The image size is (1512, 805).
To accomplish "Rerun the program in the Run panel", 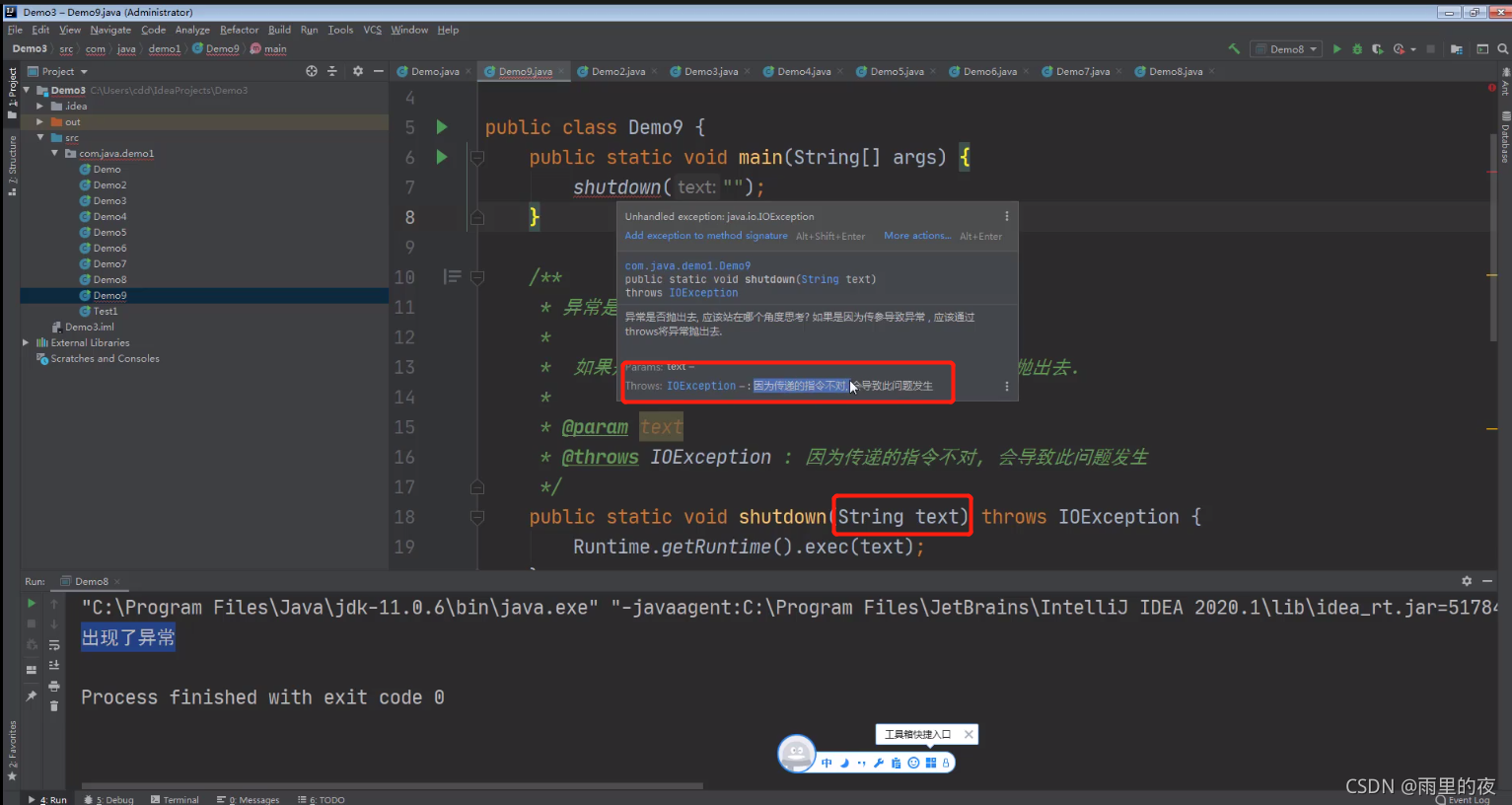I will pyautogui.click(x=31, y=603).
